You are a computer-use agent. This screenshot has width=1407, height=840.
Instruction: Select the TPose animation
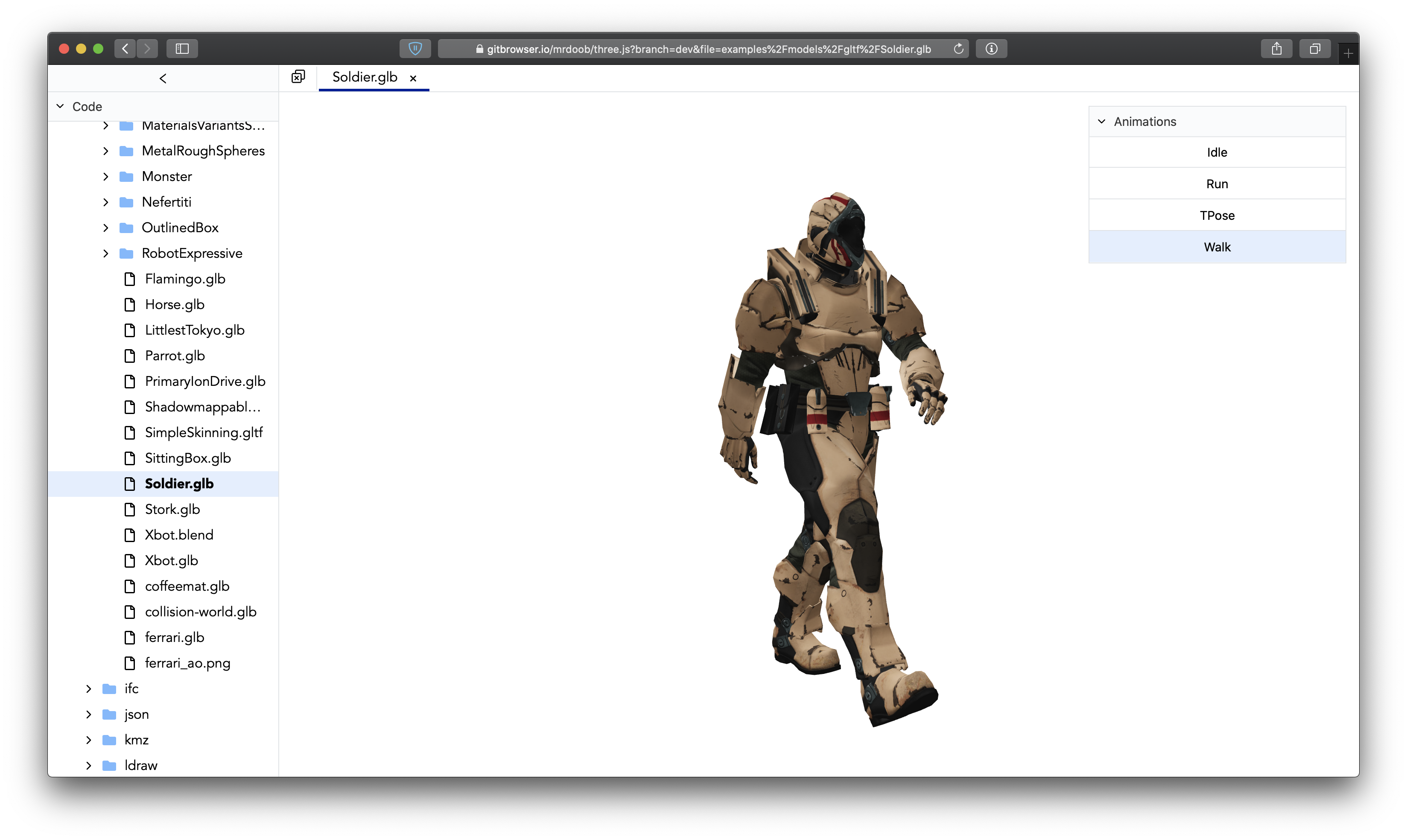pyautogui.click(x=1217, y=216)
